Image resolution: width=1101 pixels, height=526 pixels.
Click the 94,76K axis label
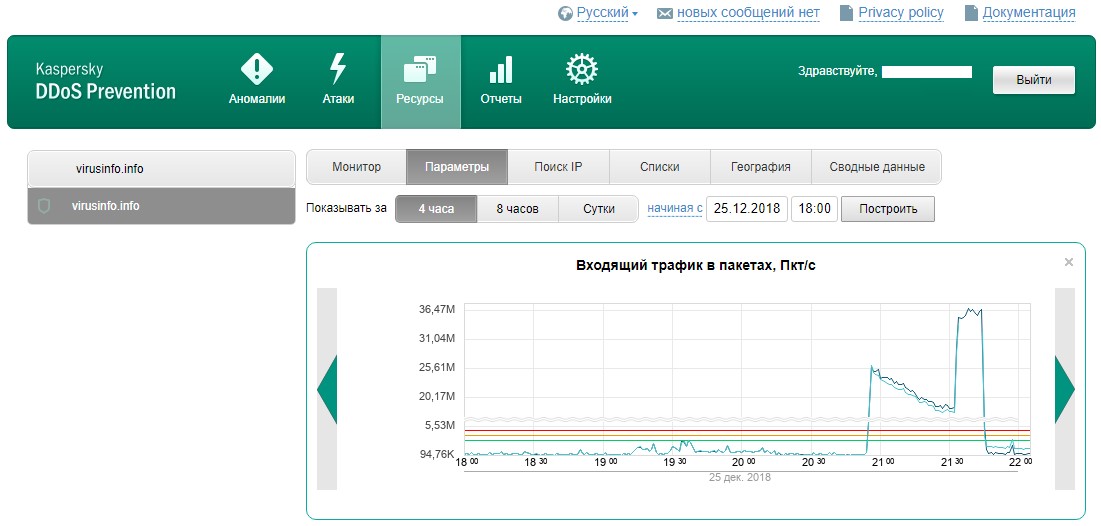coord(437,454)
